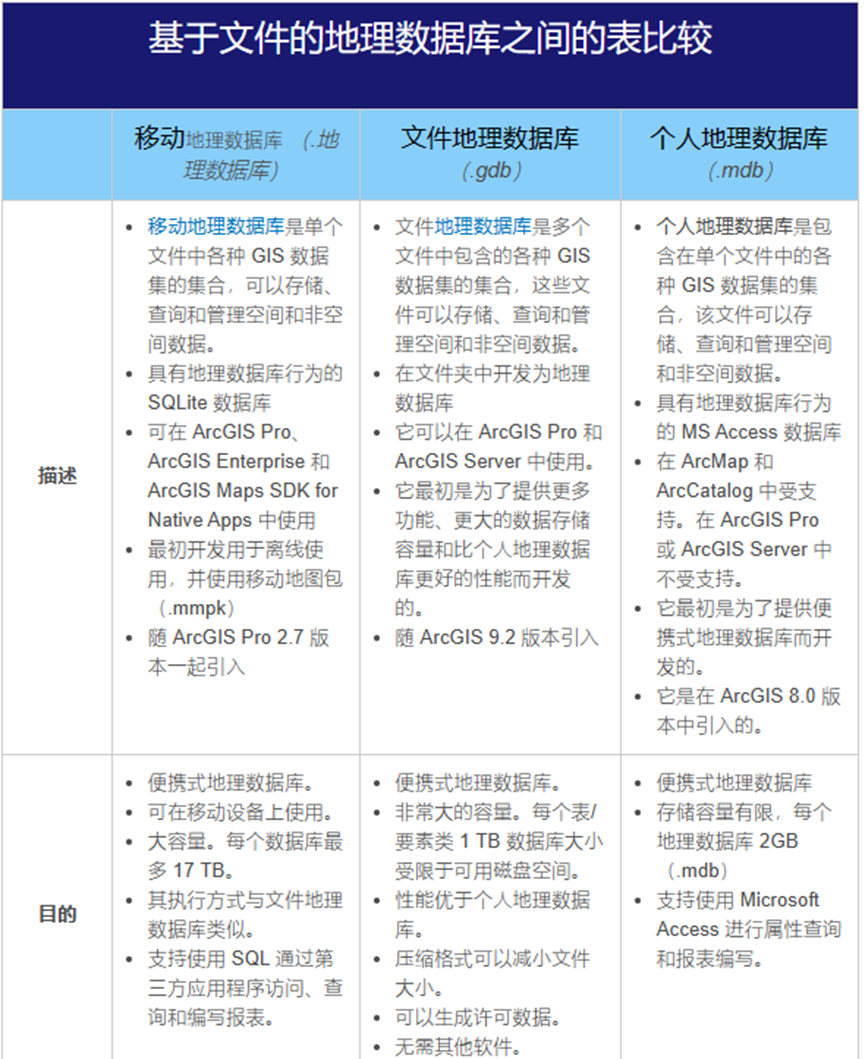Open the 移动地理数据库 link
This screenshot has width=865, height=1059.
click(x=216, y=226)
